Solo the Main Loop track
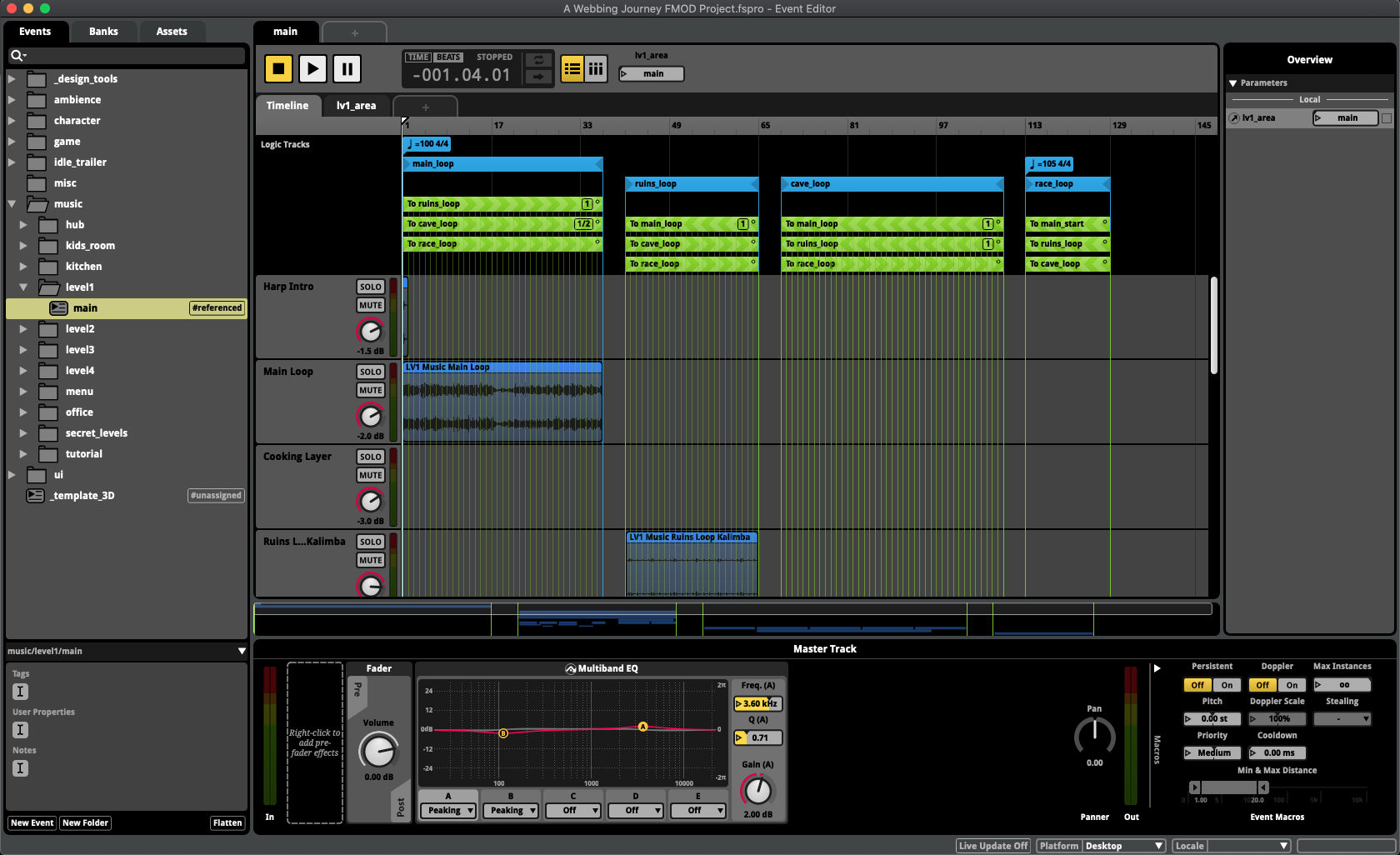The height and width of the screenshot is (855, 1400). [371, 372]
